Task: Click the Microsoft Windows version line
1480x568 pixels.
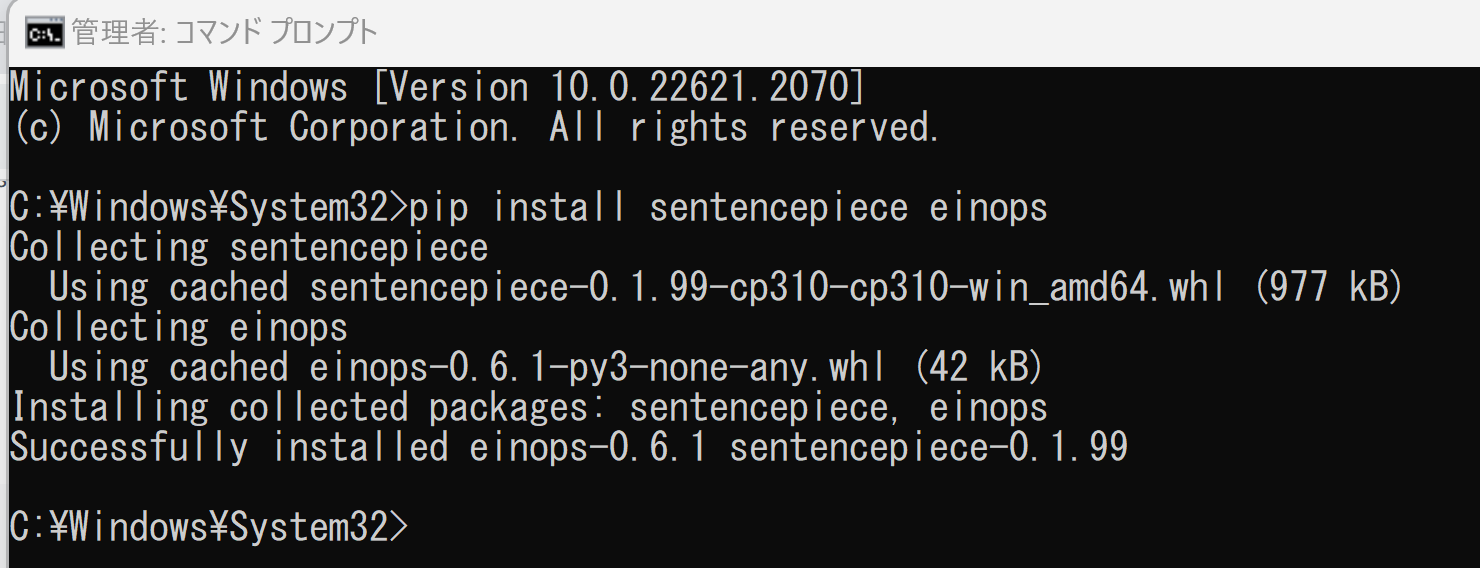Action: coord(437,88)
